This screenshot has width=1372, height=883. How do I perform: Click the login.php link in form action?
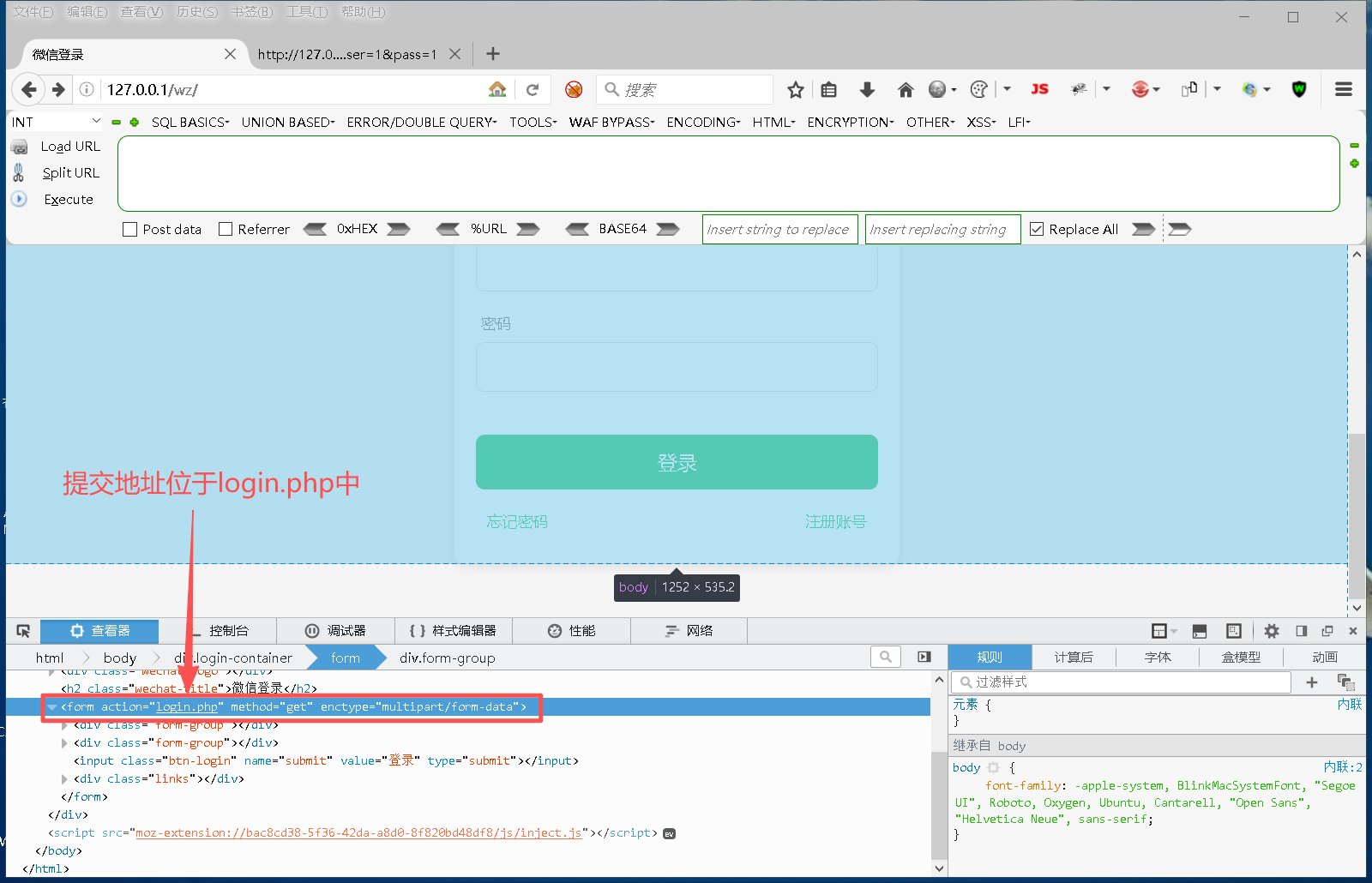[187, 707]
